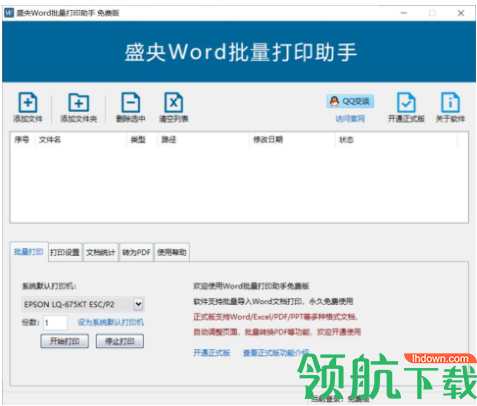Minimize the window
The width and height of the screenshot is (477, 406).
click(x=404, y=13)
